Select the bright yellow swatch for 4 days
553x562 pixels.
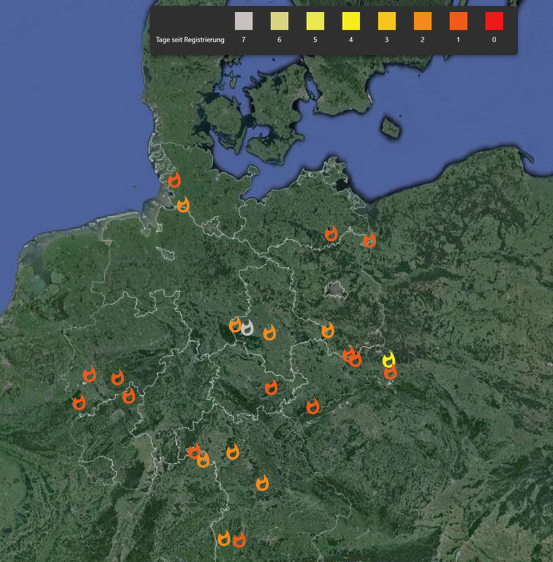[x=351, y=21]
